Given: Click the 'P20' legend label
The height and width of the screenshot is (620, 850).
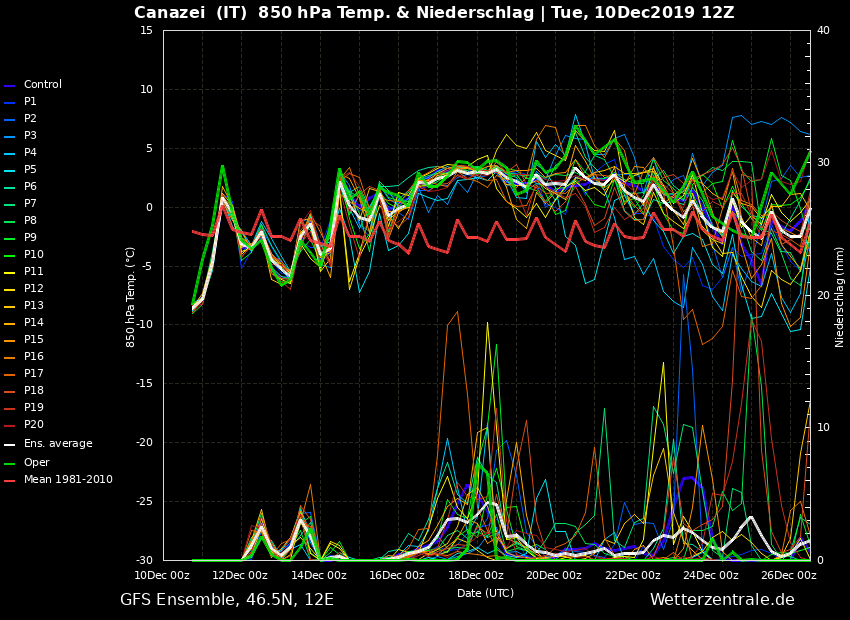Looking at the screenshot, I should [x=34, y=424].
